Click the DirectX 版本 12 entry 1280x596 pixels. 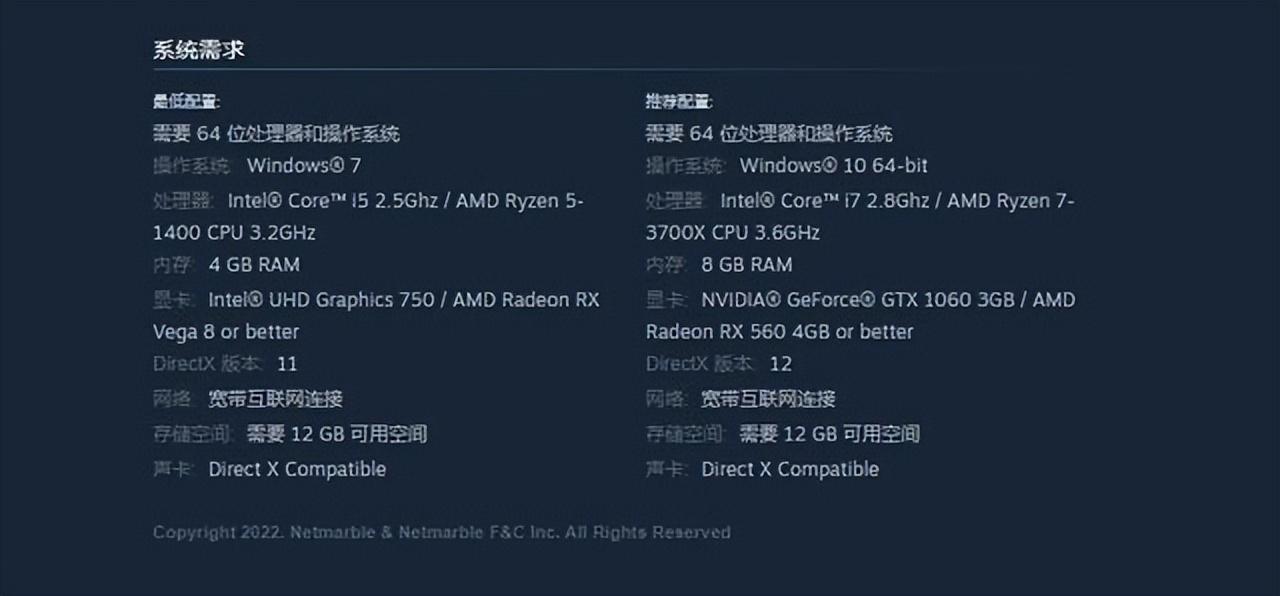718,364
